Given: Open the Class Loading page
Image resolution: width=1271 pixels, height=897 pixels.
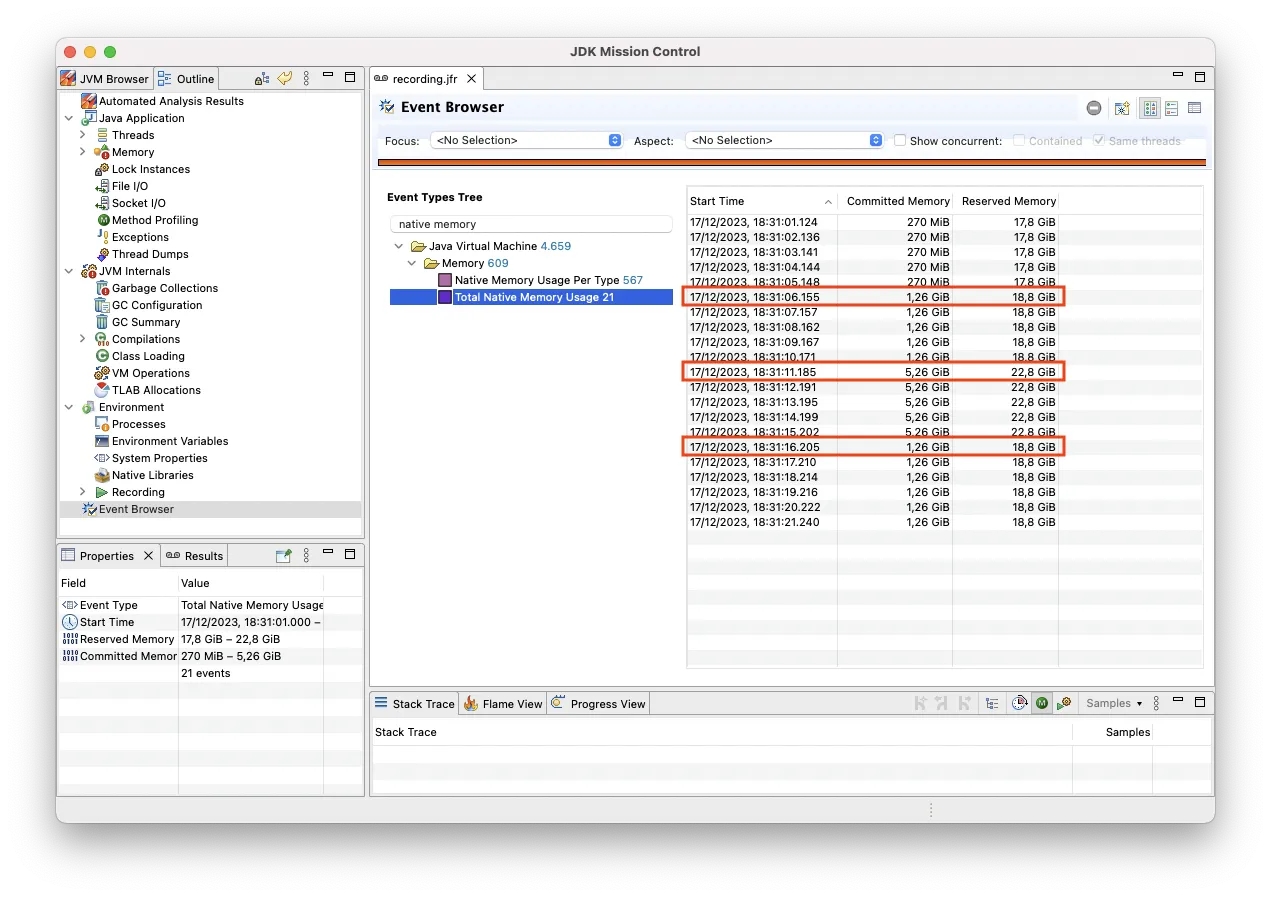Looking at the screenshot, I should click(x=147, y=356).
